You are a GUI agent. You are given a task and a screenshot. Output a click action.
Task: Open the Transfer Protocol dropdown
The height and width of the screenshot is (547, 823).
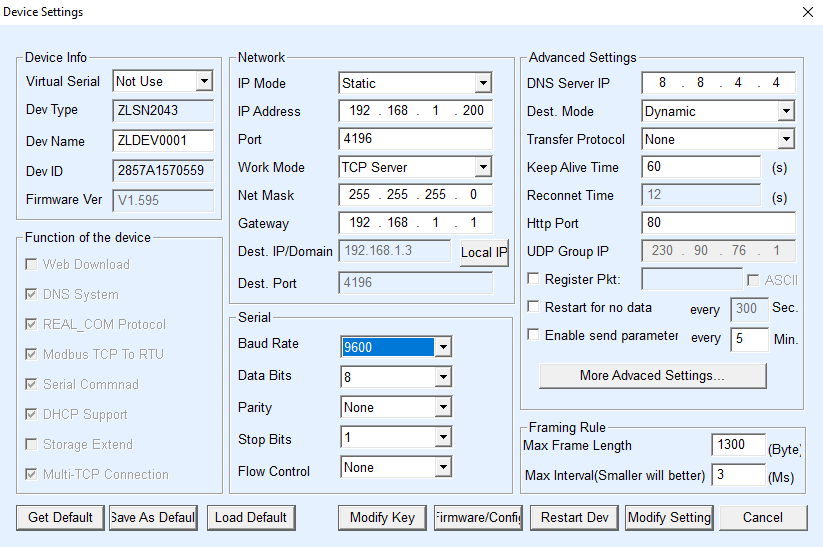pos(786,139)
